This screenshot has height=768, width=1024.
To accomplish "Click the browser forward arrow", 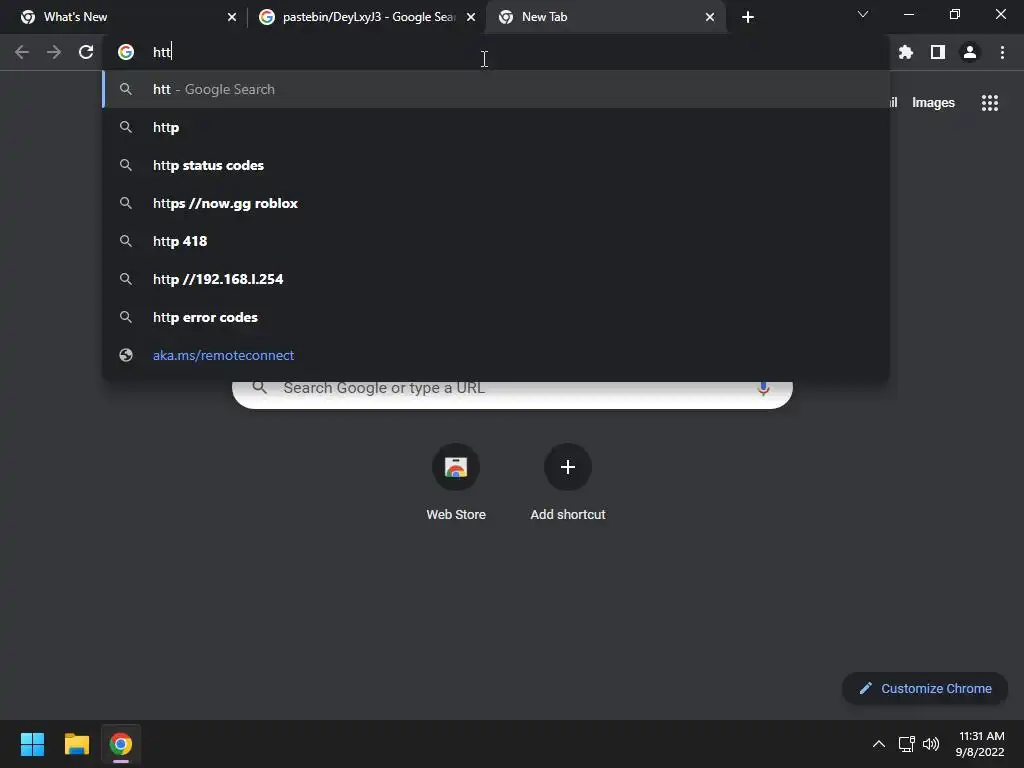I will 54,52.
